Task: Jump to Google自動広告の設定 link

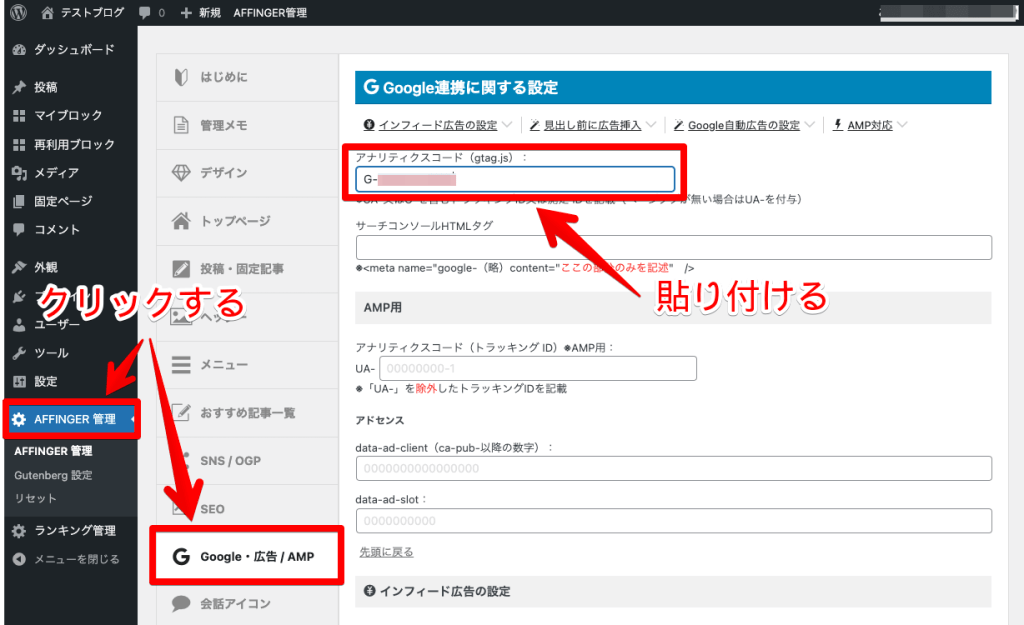Action: (x=744, y=125)
